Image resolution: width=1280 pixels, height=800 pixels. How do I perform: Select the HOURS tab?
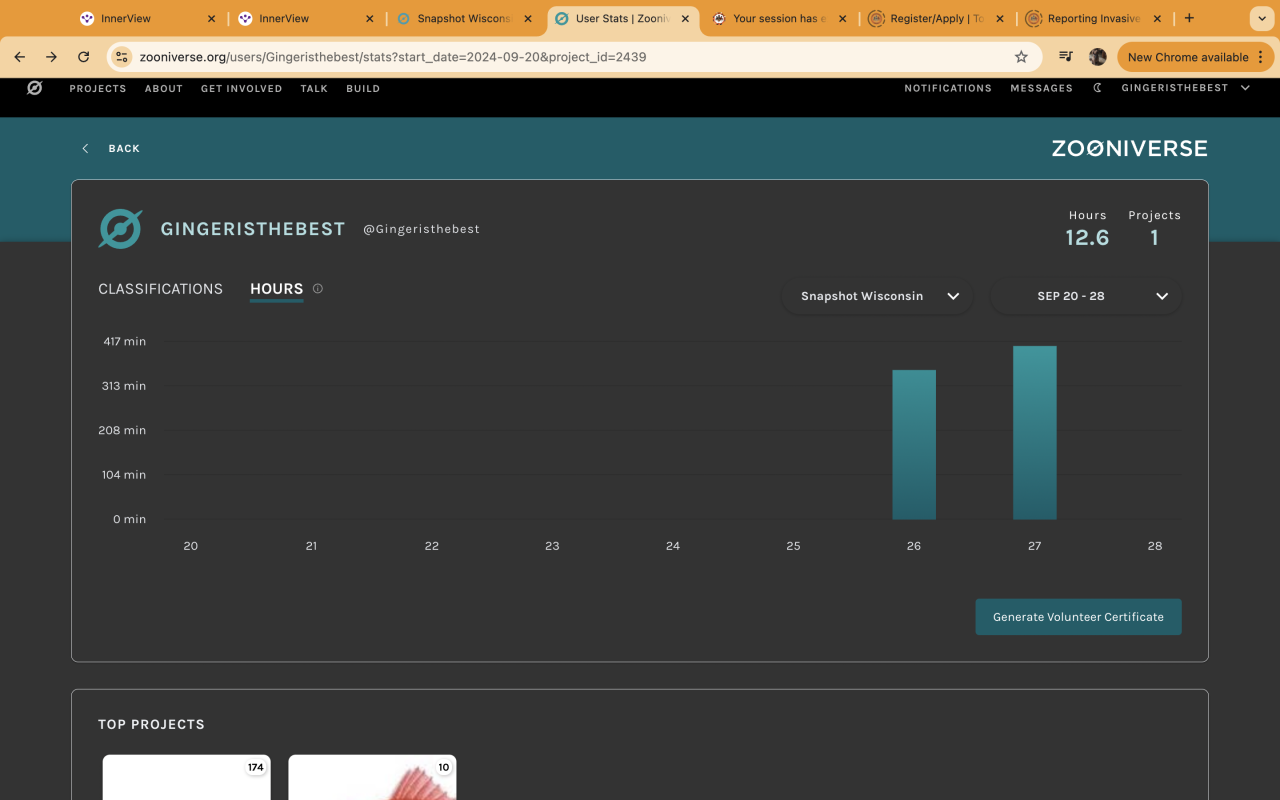point(276,289)
